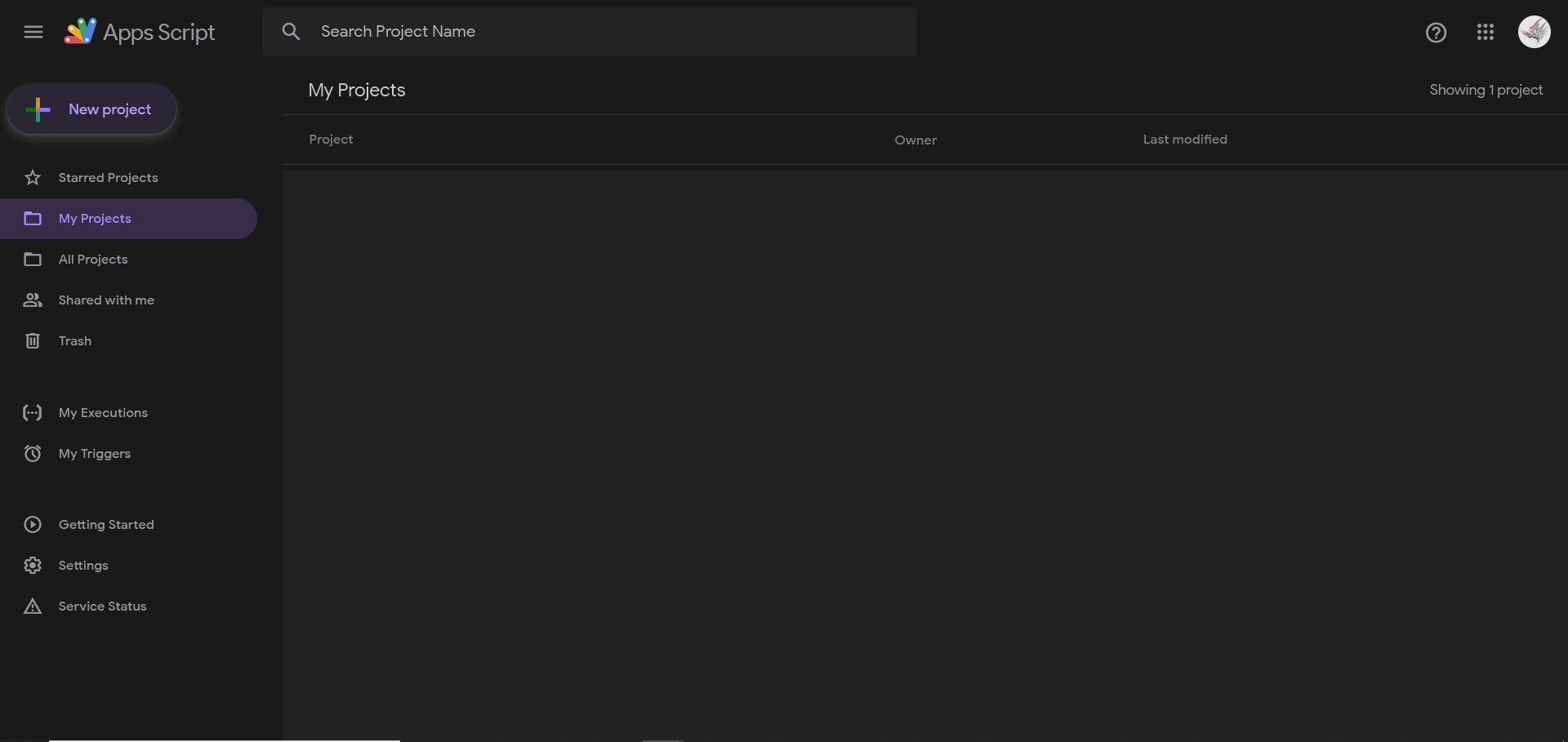Click the Search Project Name field

pyautogui.click(x=590, y=32)
